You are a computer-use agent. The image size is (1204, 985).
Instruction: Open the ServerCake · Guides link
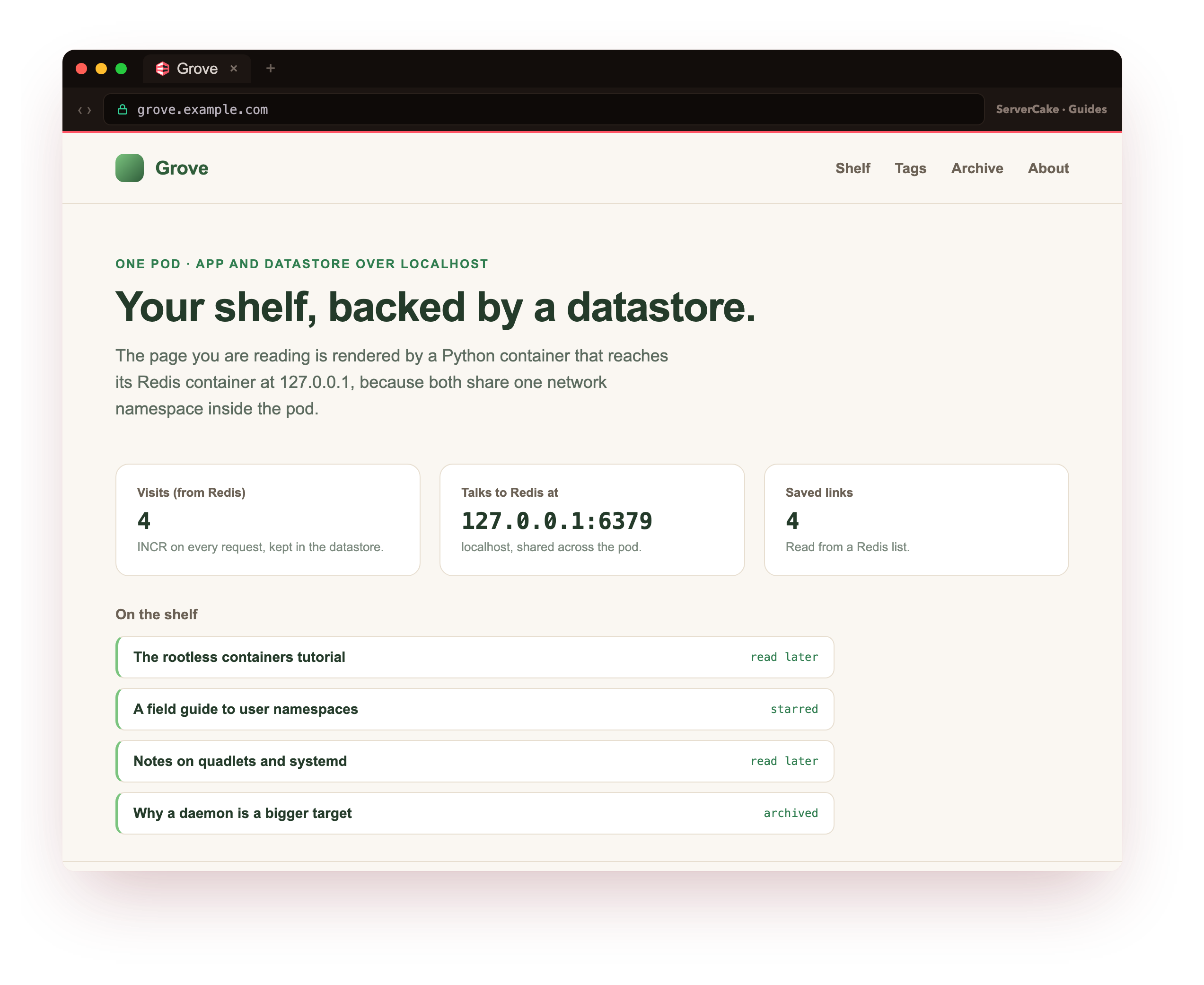tap(1051, 109)
